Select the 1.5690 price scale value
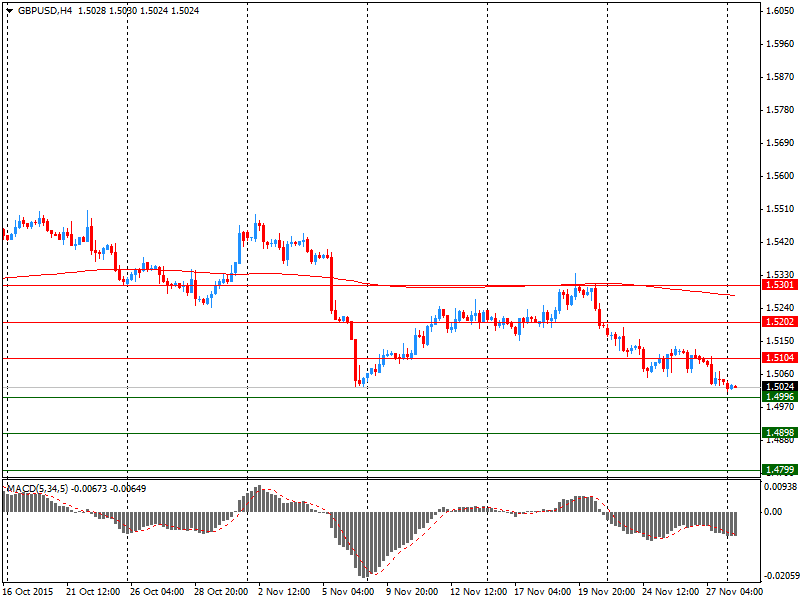Viewport: 800px width, 600px height. (780, 143)
